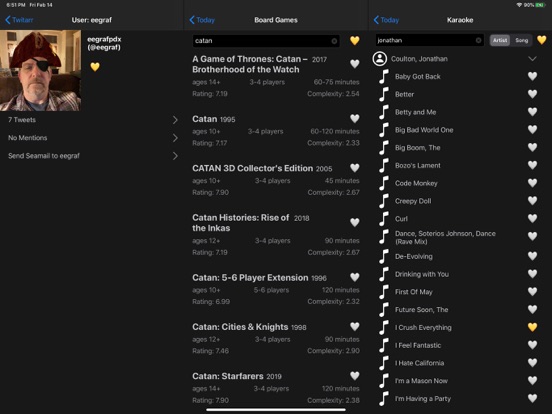Click the board games search field containing catan

(266, 41)
